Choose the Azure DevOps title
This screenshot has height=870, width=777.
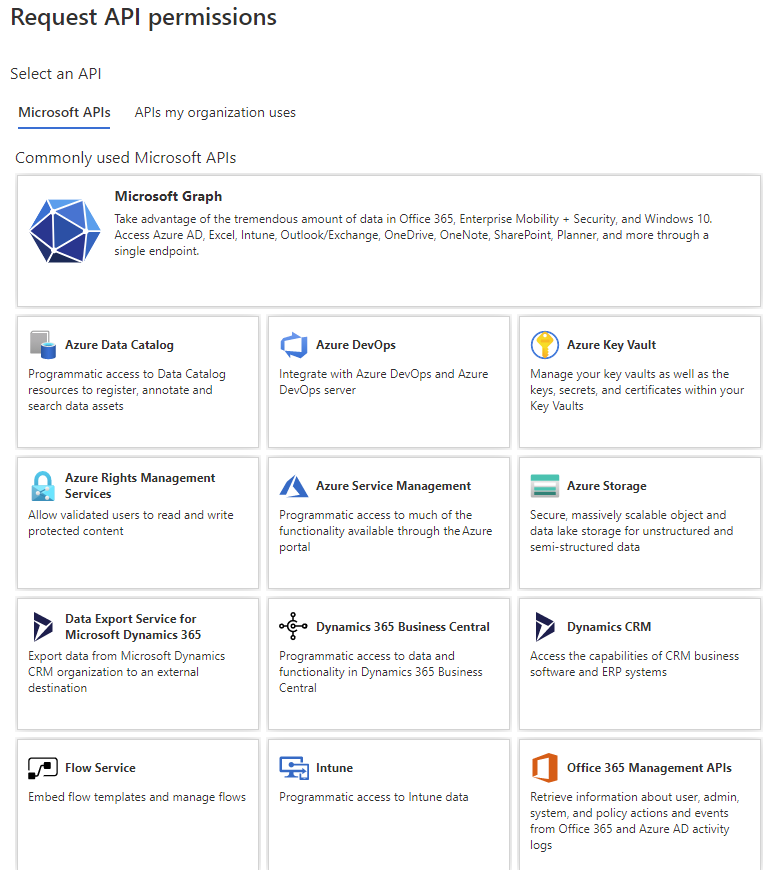point(356,345)
